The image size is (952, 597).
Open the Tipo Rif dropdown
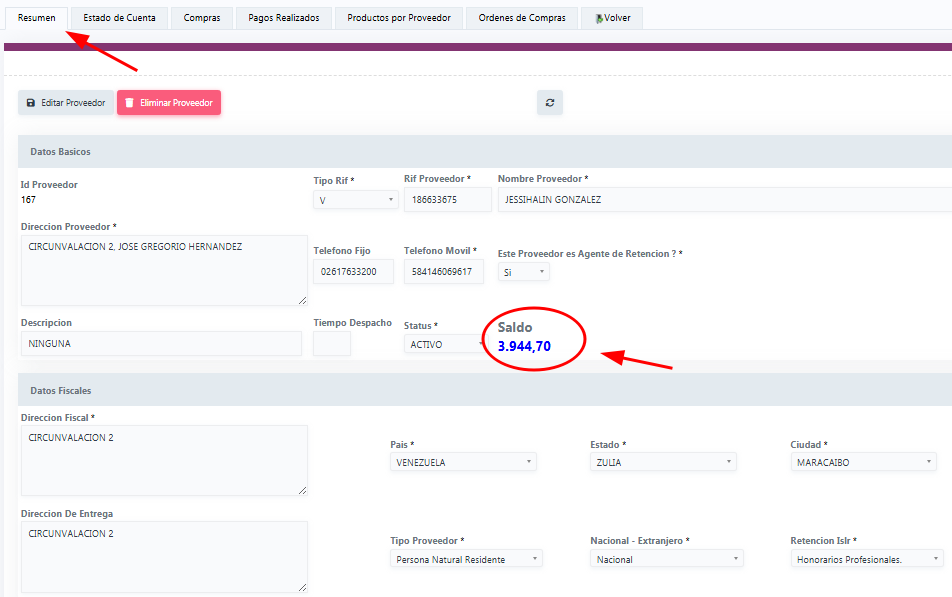click(x=356, y=200)
